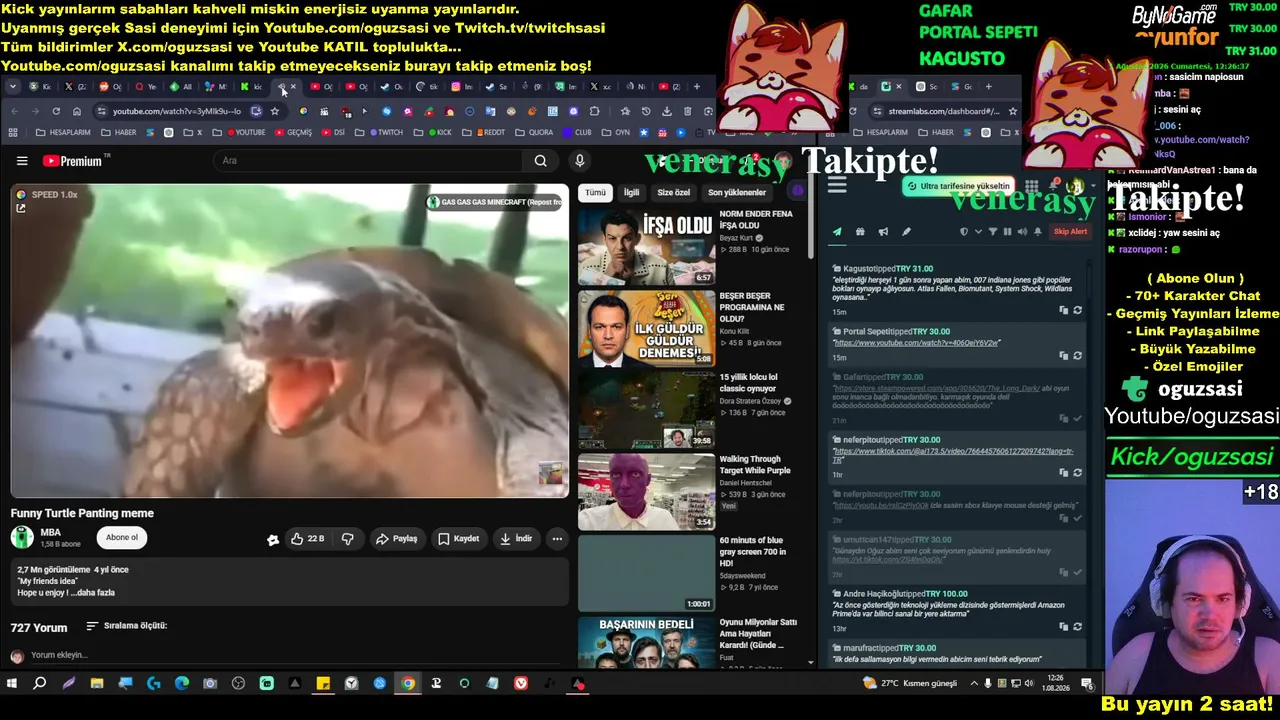Open the browser tab search chevron
Image resolution: width=1280 pixels, height=720 pixels.
(12, 87)
